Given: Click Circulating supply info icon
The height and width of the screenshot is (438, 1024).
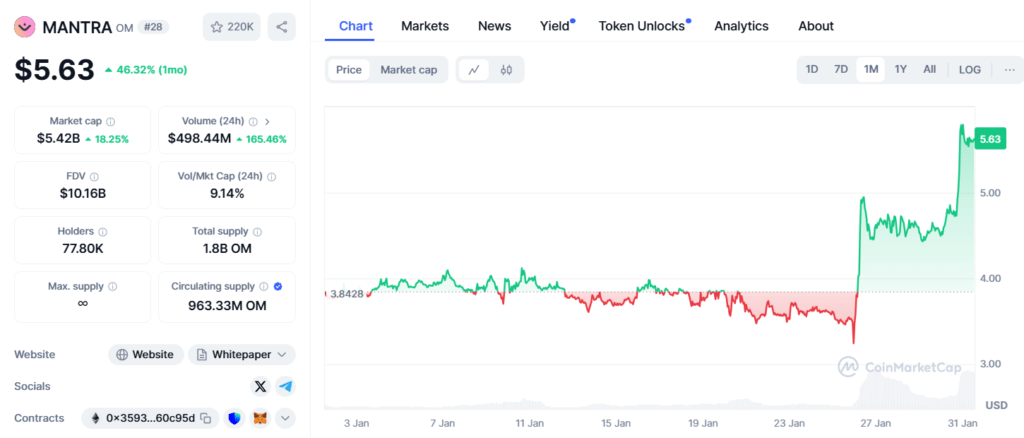Looking at the screenshot, I should [263, 286].
